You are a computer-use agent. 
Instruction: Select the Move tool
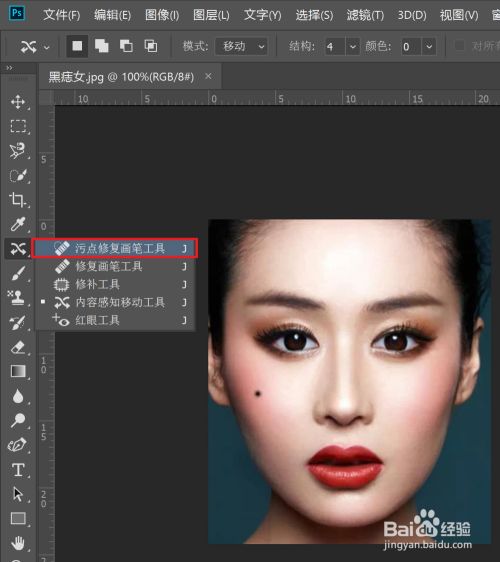(x=18, y=102)
